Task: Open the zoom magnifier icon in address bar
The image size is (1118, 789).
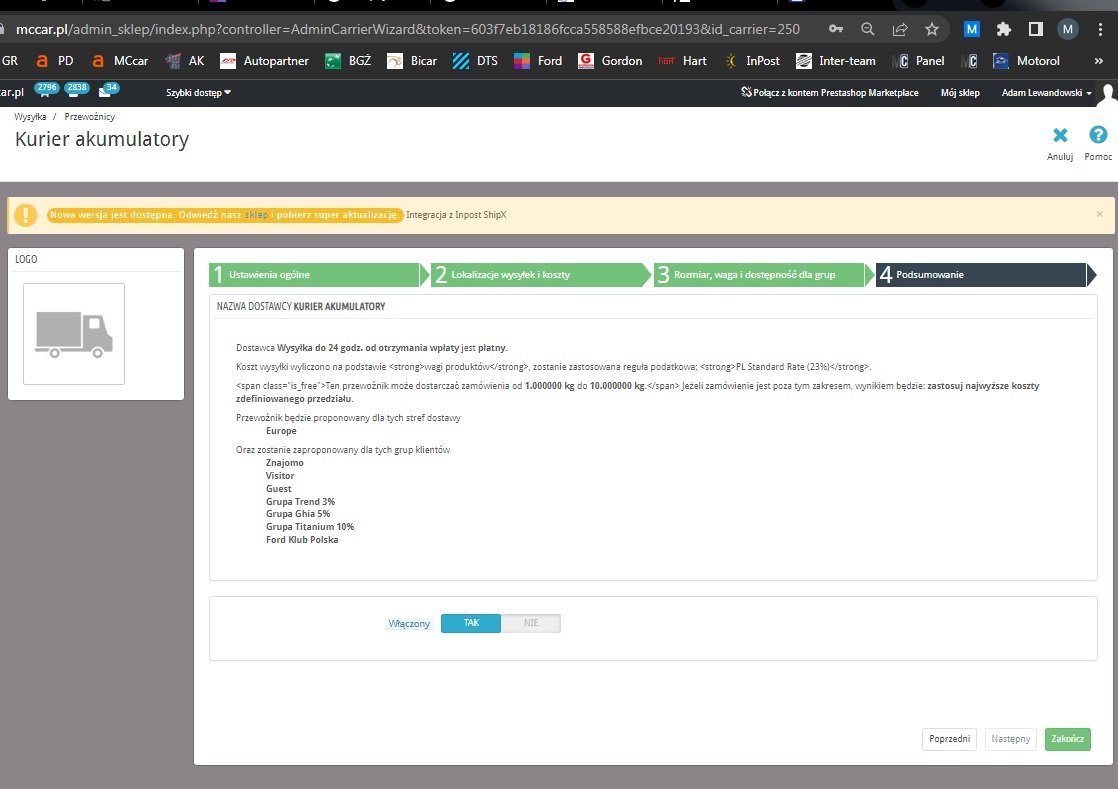Action: (868, 29)
